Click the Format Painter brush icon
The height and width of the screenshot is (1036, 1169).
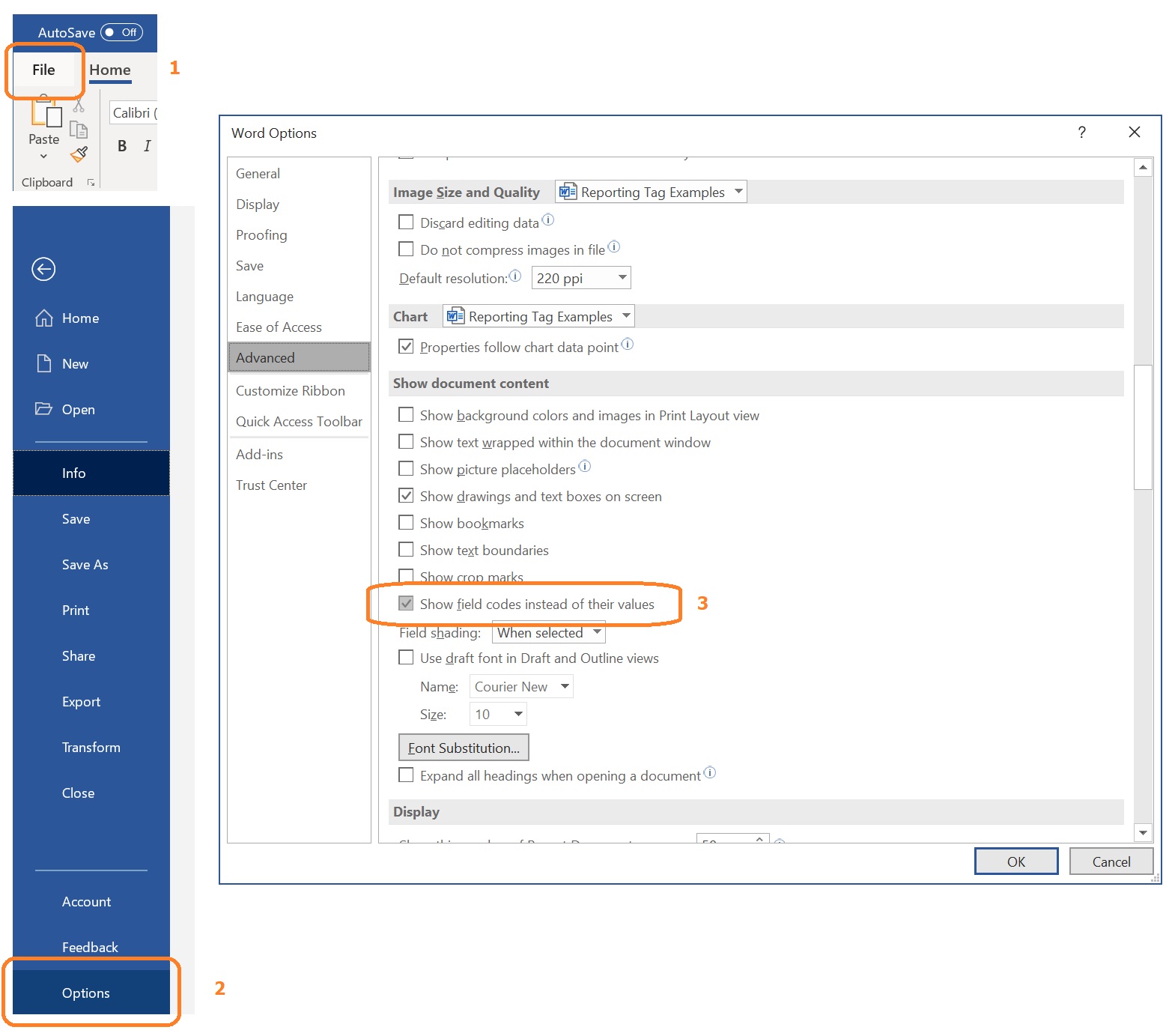(x=79, y=154)
